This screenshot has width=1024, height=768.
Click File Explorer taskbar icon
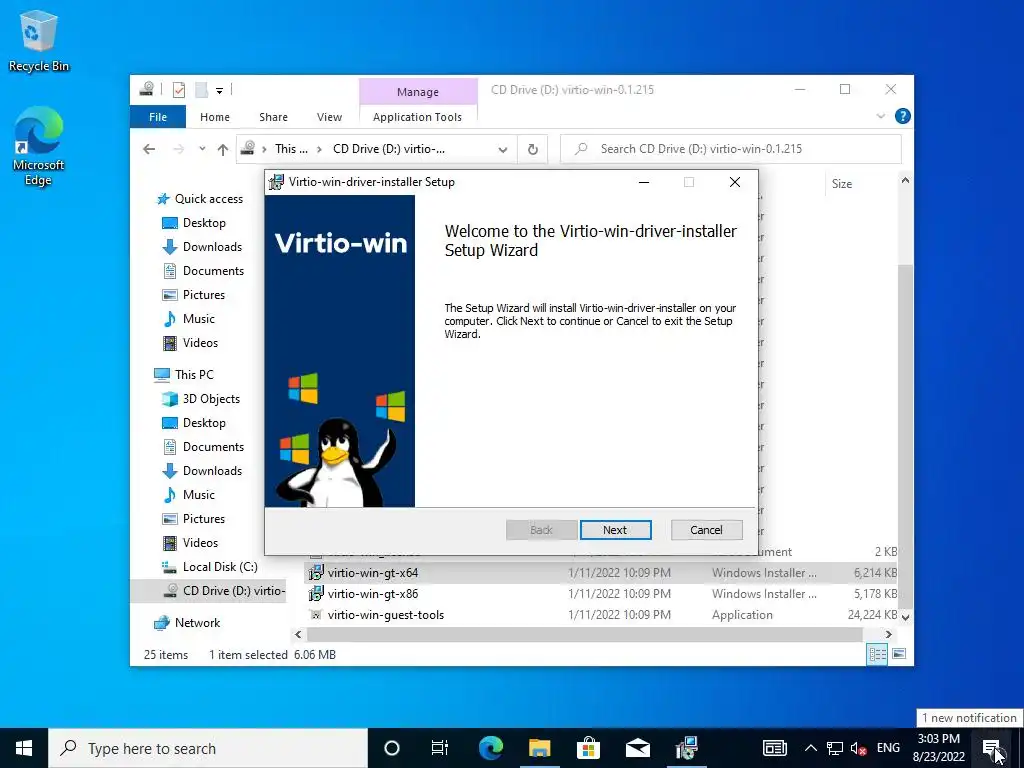click(x=539, y=748)
